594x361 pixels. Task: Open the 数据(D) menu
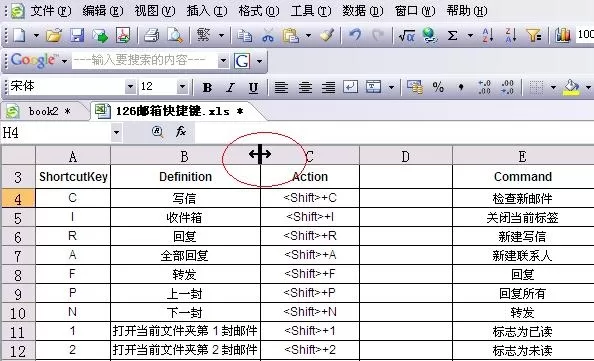[363, 11]
